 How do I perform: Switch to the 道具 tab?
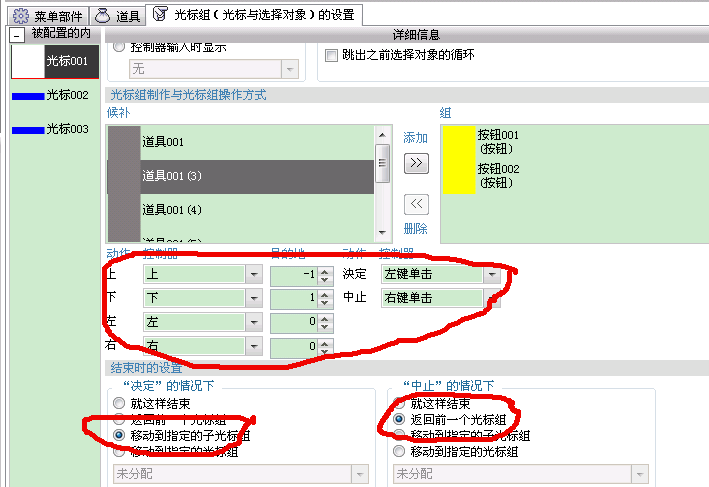click(x=118, y=16)
